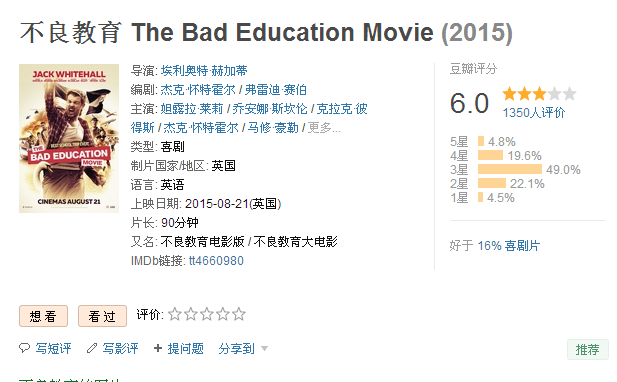Open the 分享到 share menu

click(x=236, y=349)
